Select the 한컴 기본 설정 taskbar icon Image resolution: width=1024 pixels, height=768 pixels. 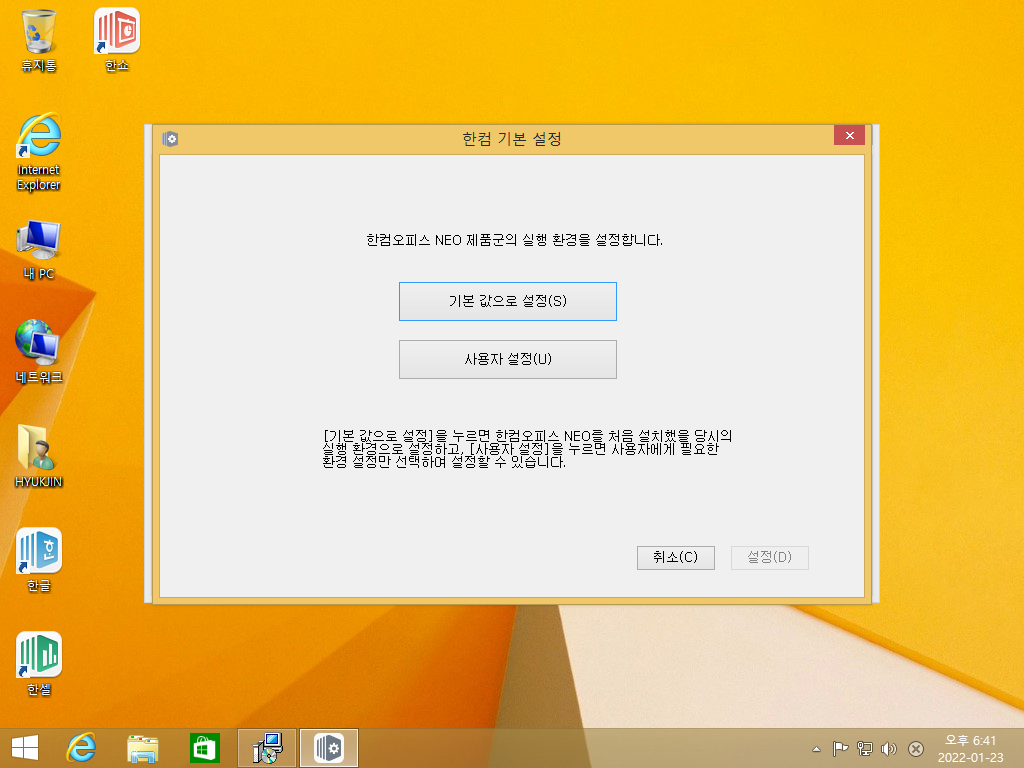[329, 748]
